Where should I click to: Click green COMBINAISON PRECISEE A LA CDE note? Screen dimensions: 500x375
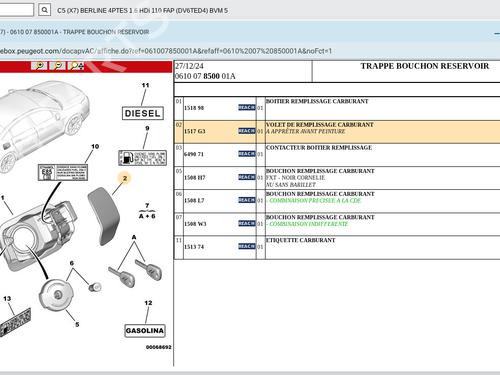click(315, 200)
